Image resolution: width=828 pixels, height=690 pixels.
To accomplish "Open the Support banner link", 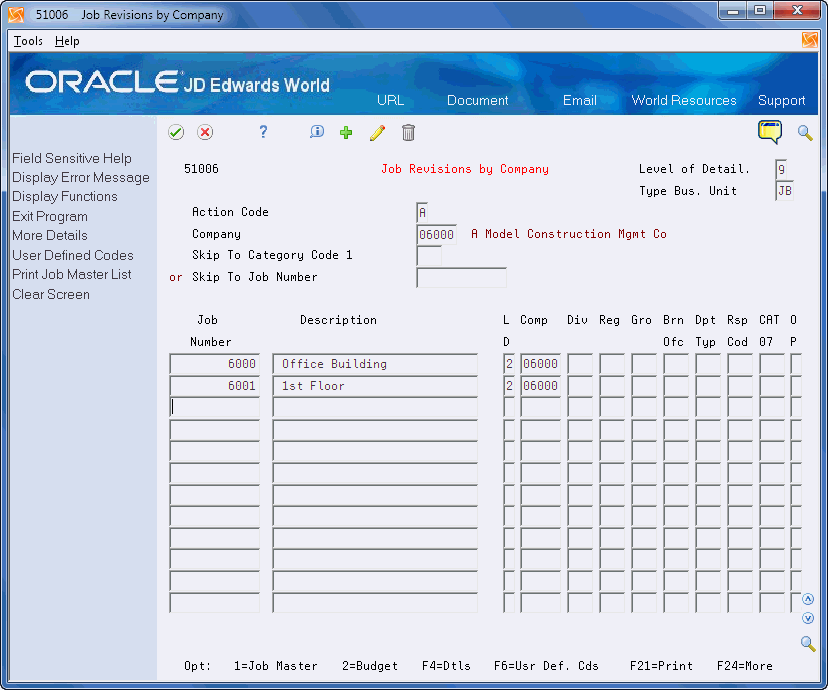I will (782, 100).
